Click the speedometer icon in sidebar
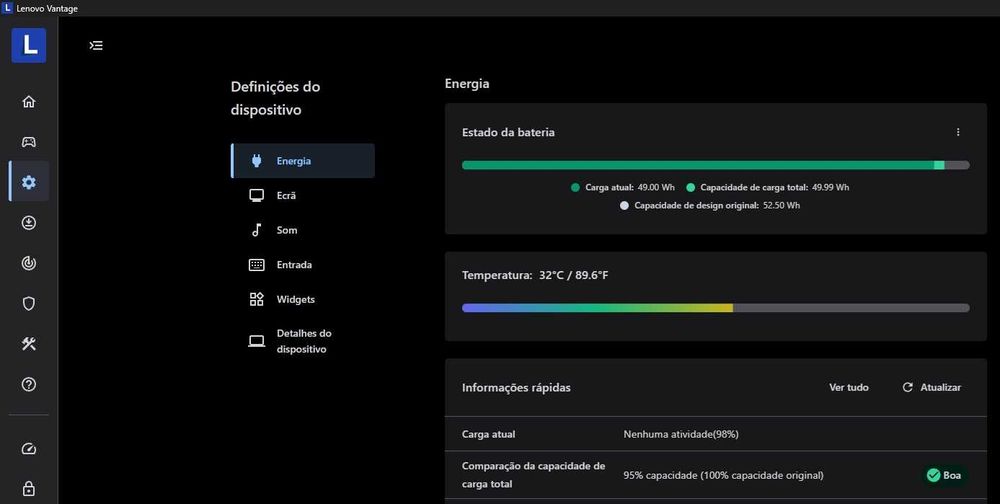Screen dimensions: 1000x504 [x=29, y=449]
